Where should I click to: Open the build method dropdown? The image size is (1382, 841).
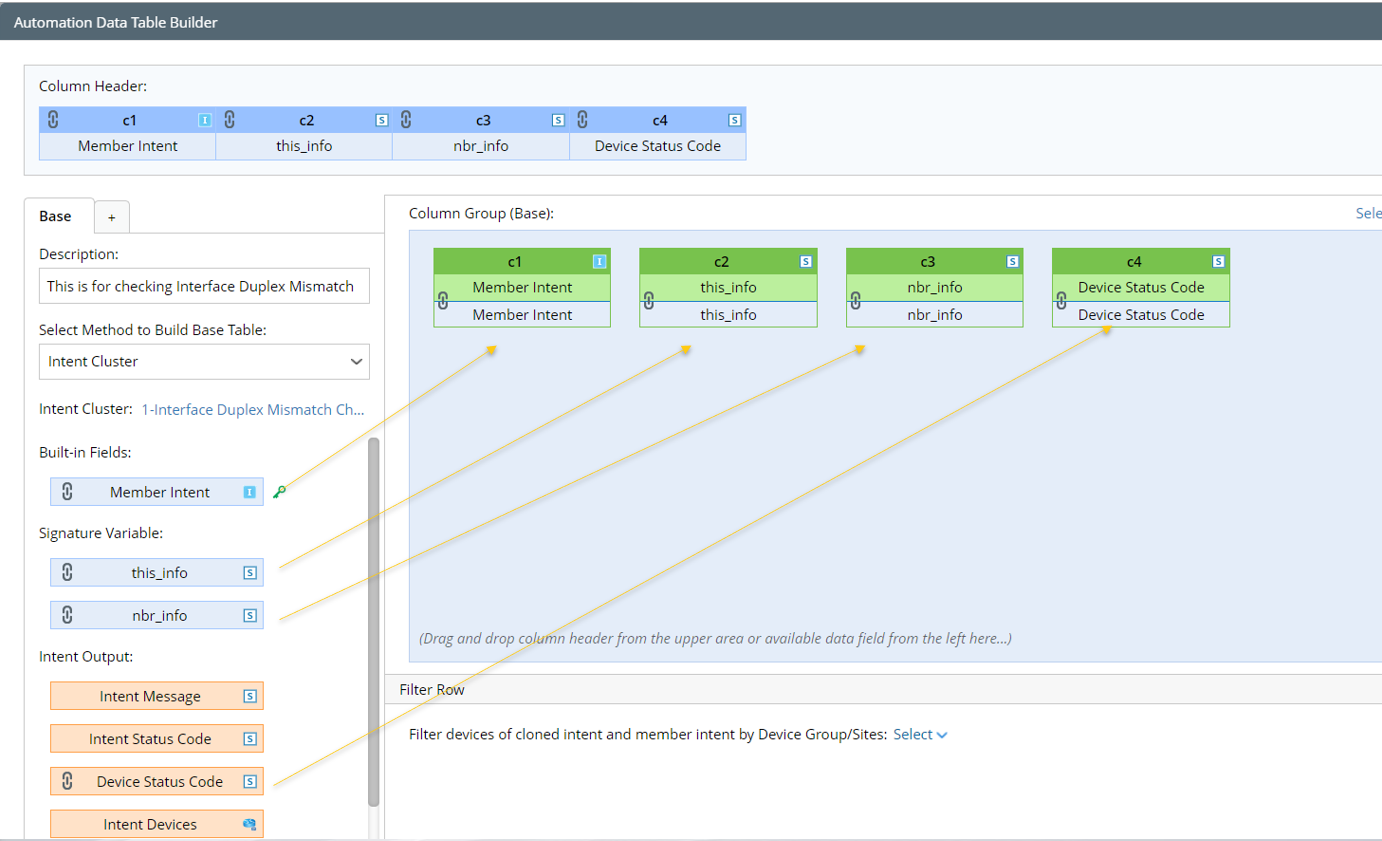[x=204, y=362]
